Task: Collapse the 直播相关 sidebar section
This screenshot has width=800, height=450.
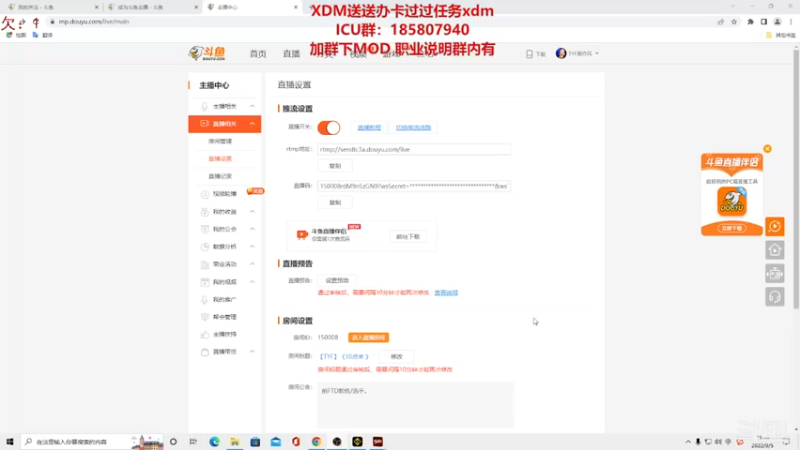Action: click(x=224, y=123)
